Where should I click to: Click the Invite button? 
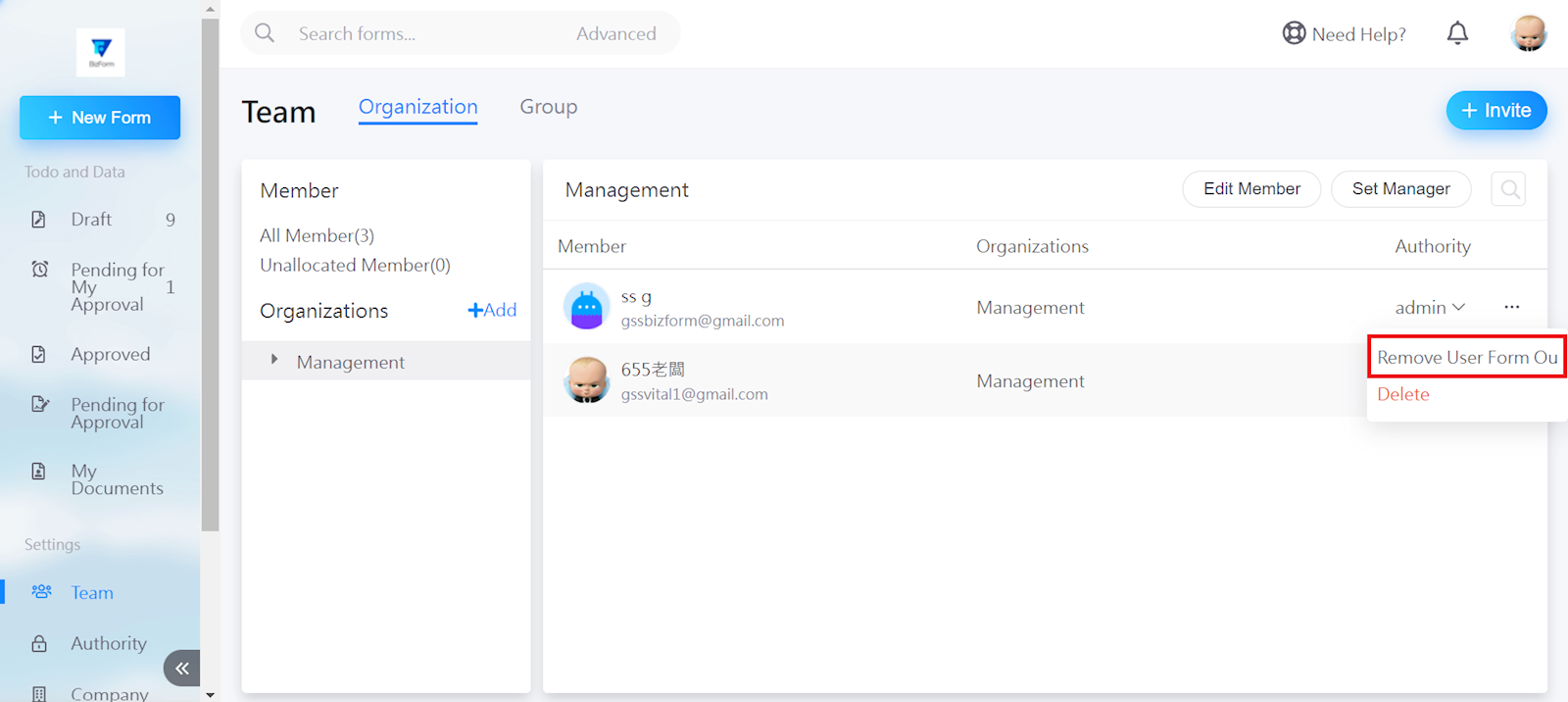point(1495,111)
